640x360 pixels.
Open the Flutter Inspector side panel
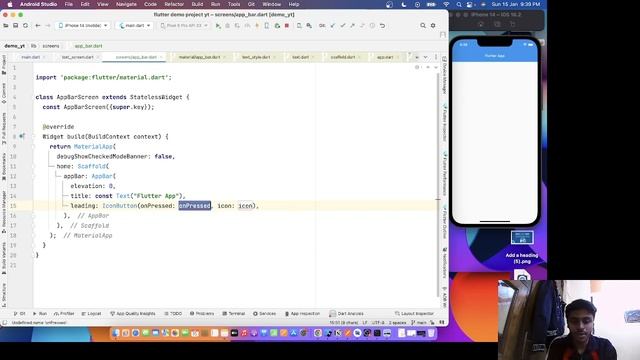click(x=444, y=122)
